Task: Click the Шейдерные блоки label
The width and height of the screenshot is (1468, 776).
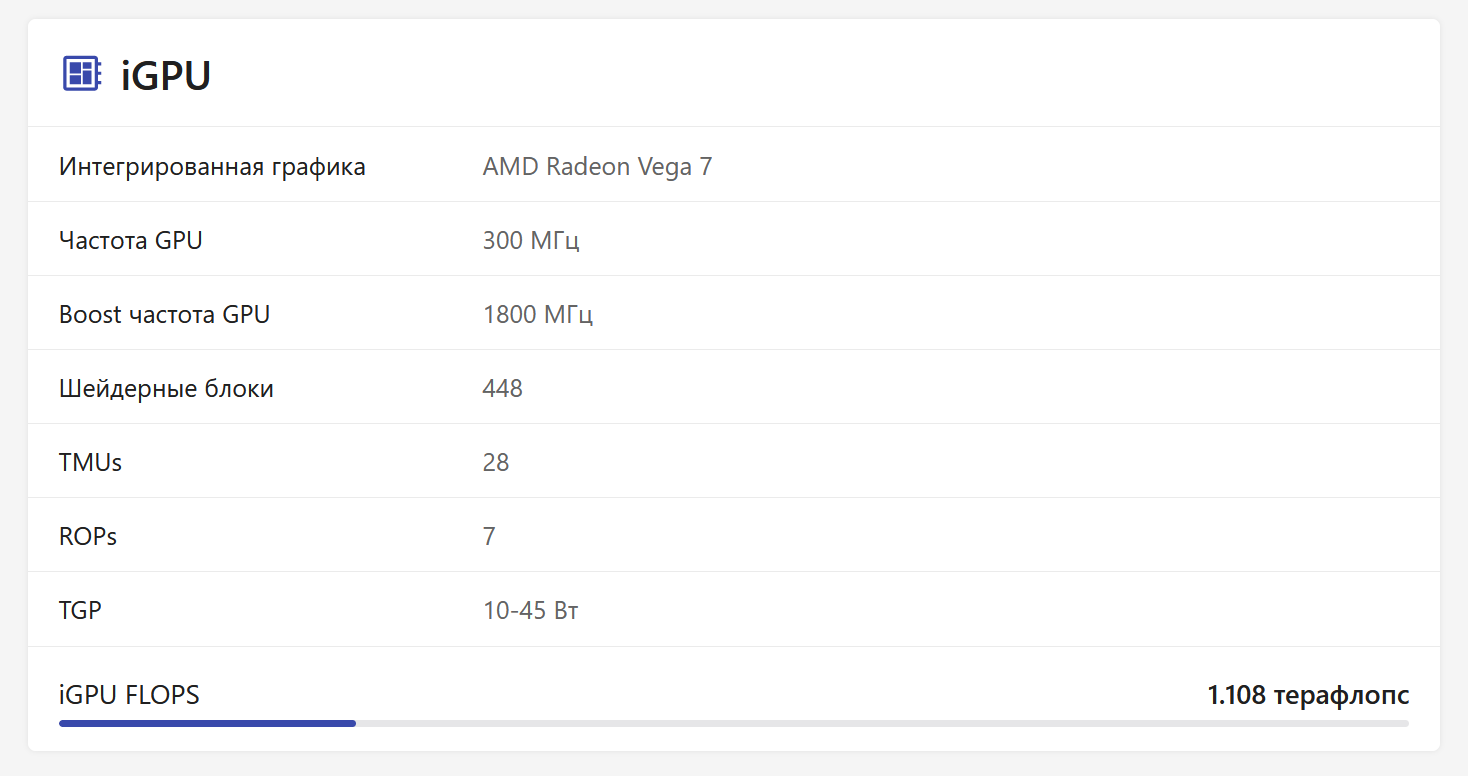Action: click(166, 388)
